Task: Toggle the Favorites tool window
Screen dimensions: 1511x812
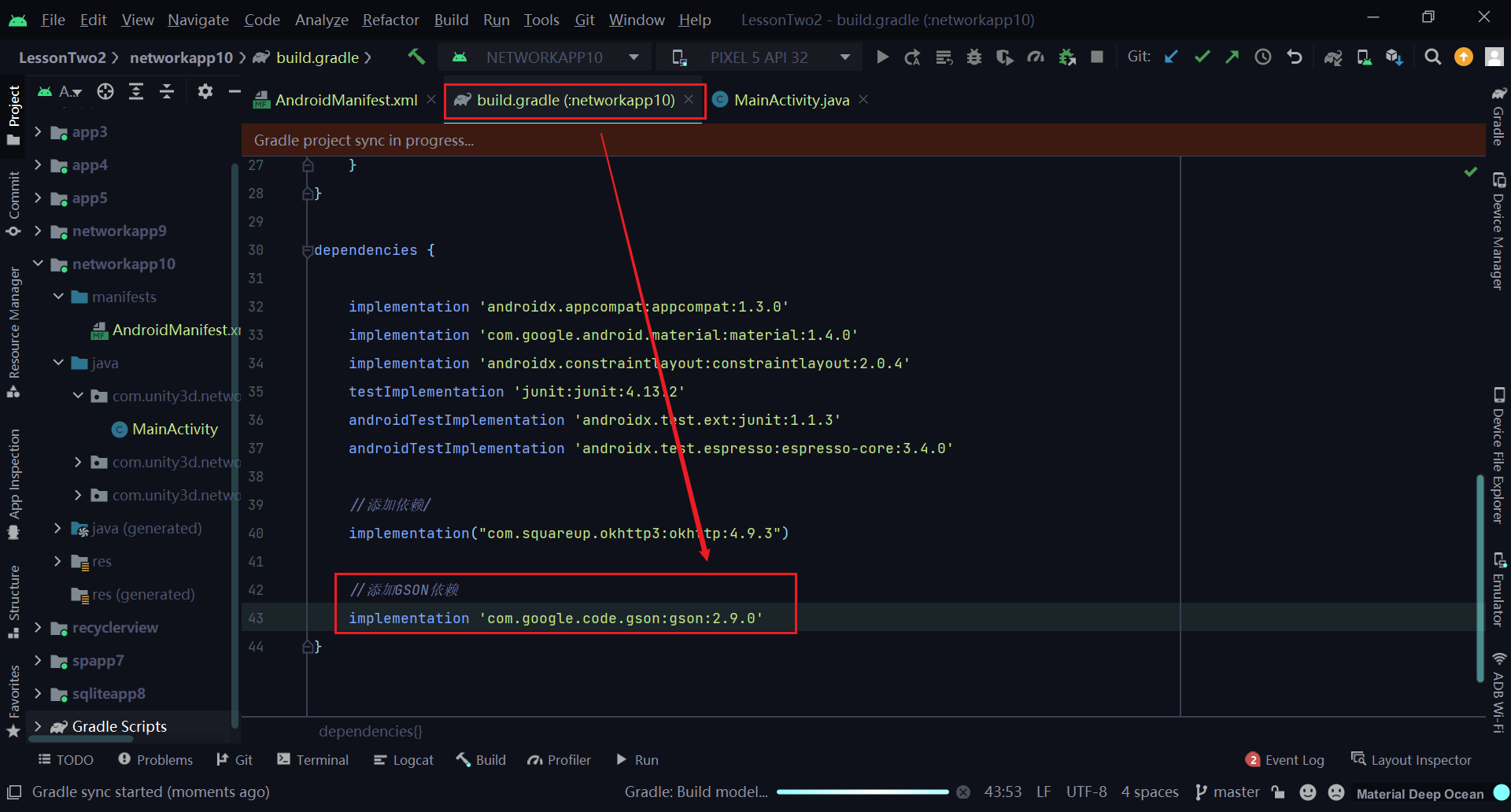Action: click(x=13, y=701)
